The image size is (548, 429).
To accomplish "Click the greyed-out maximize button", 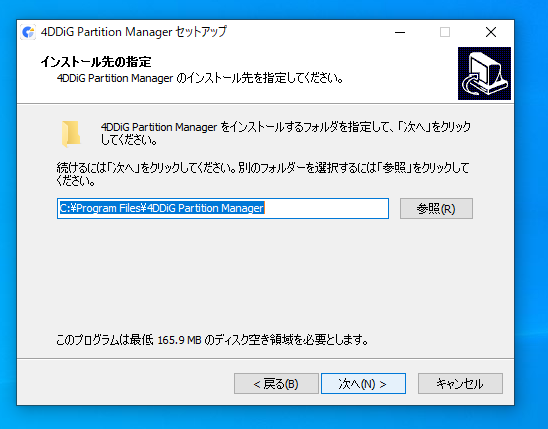I will pyautogui.click(x=445, y=32).
